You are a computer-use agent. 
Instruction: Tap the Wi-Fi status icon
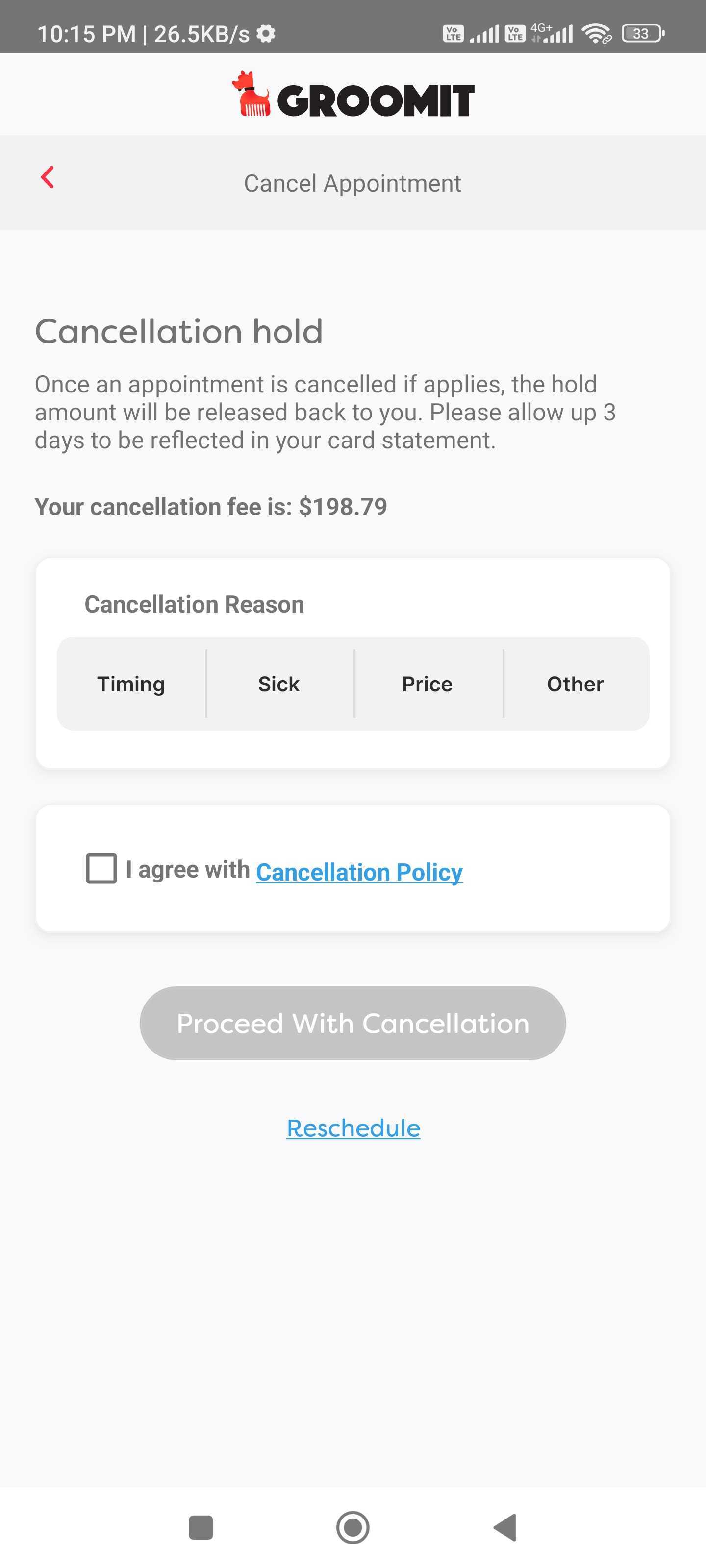tap(596, 33)
